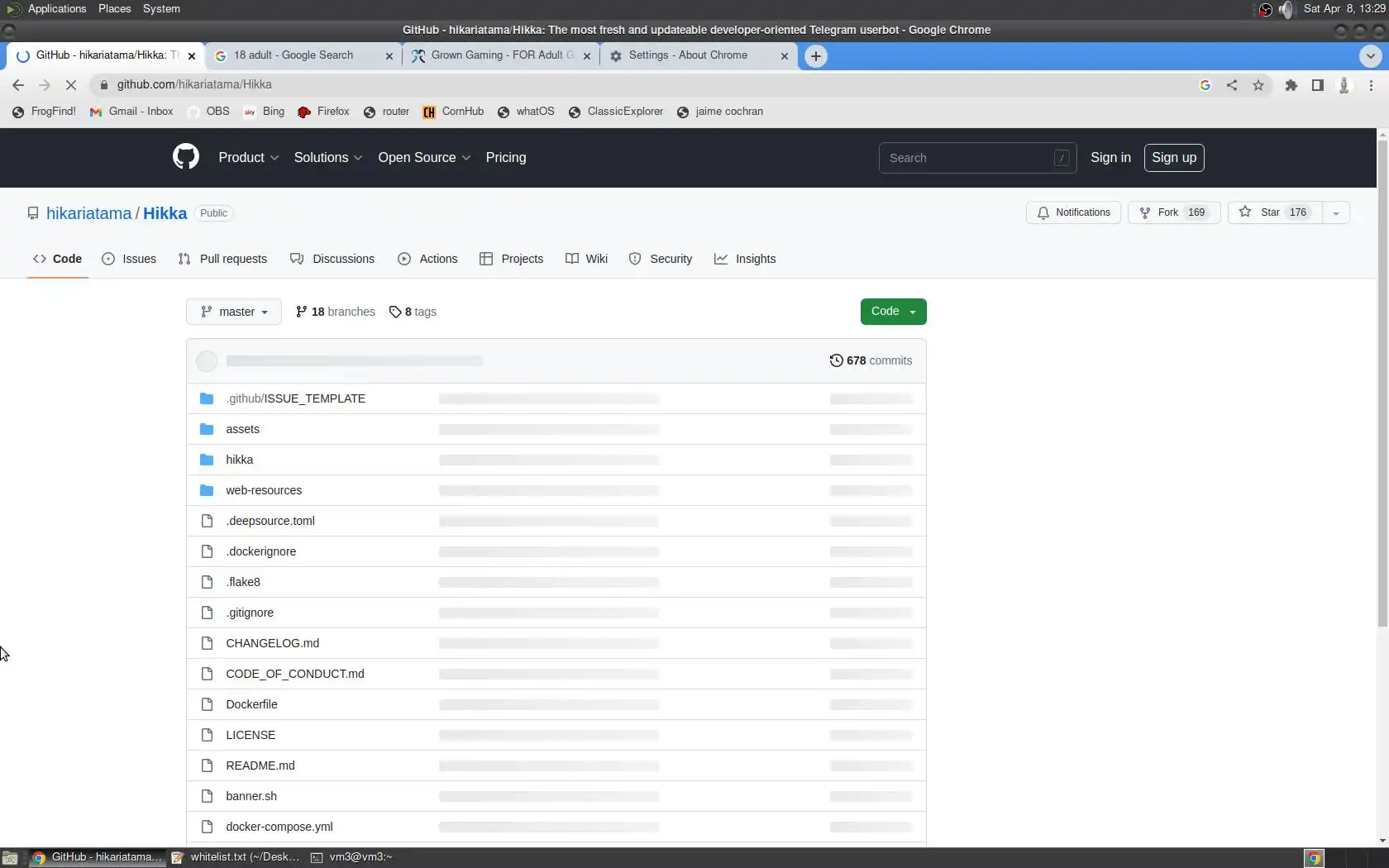Screen dimensions: 1389x868
Task: Click the Sign in link
Action: tap(1110, 158)
